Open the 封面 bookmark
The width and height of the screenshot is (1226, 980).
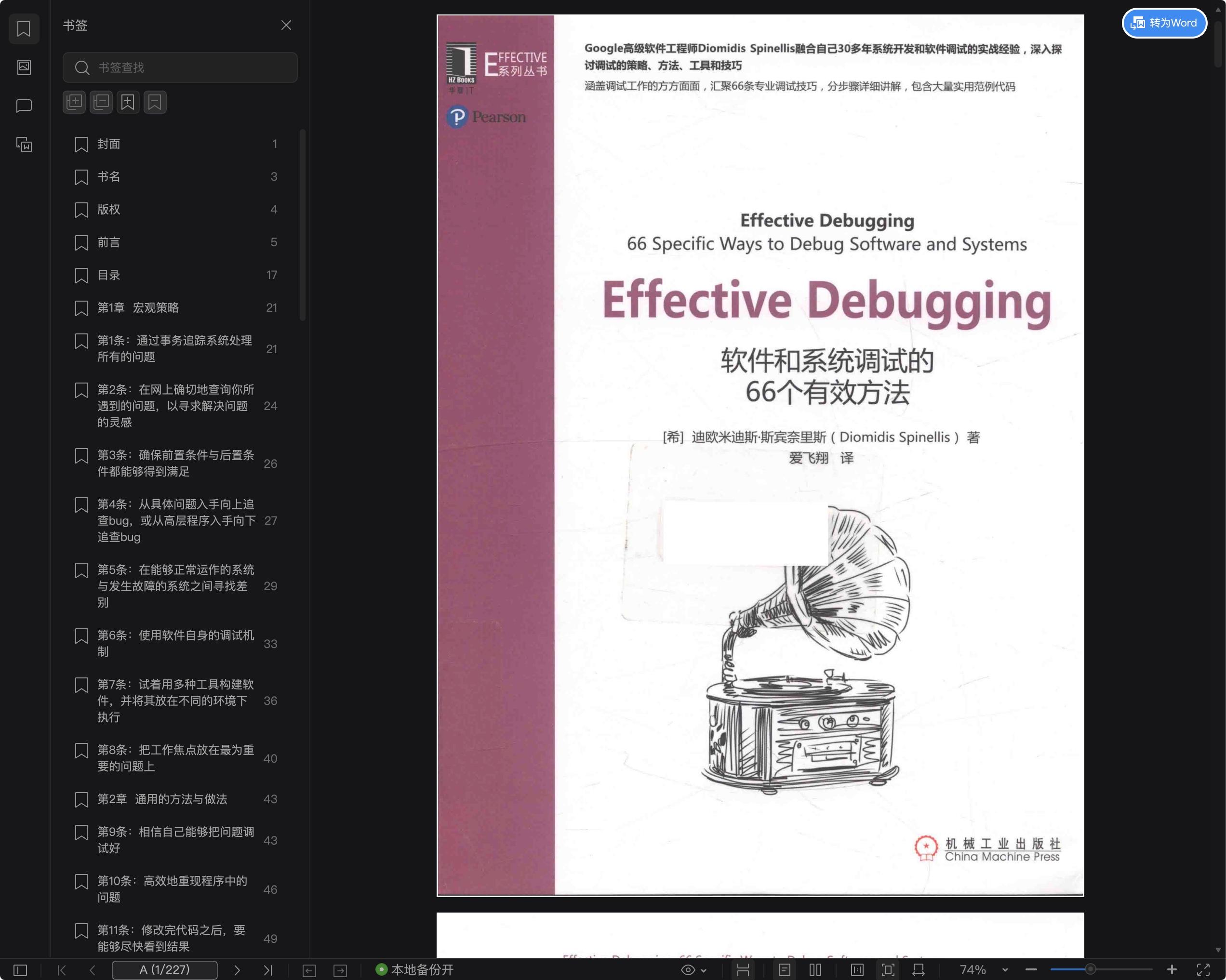[177, 144]
